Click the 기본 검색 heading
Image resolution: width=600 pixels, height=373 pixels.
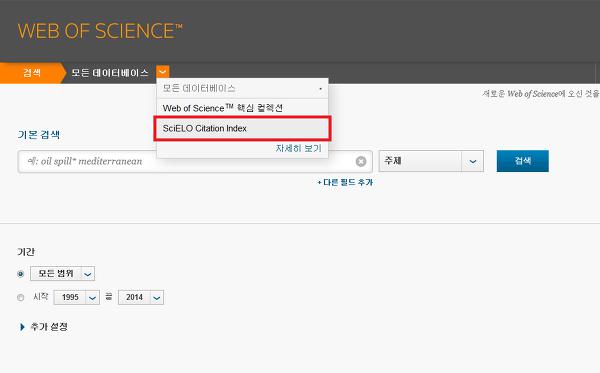[x=39, y=135]
